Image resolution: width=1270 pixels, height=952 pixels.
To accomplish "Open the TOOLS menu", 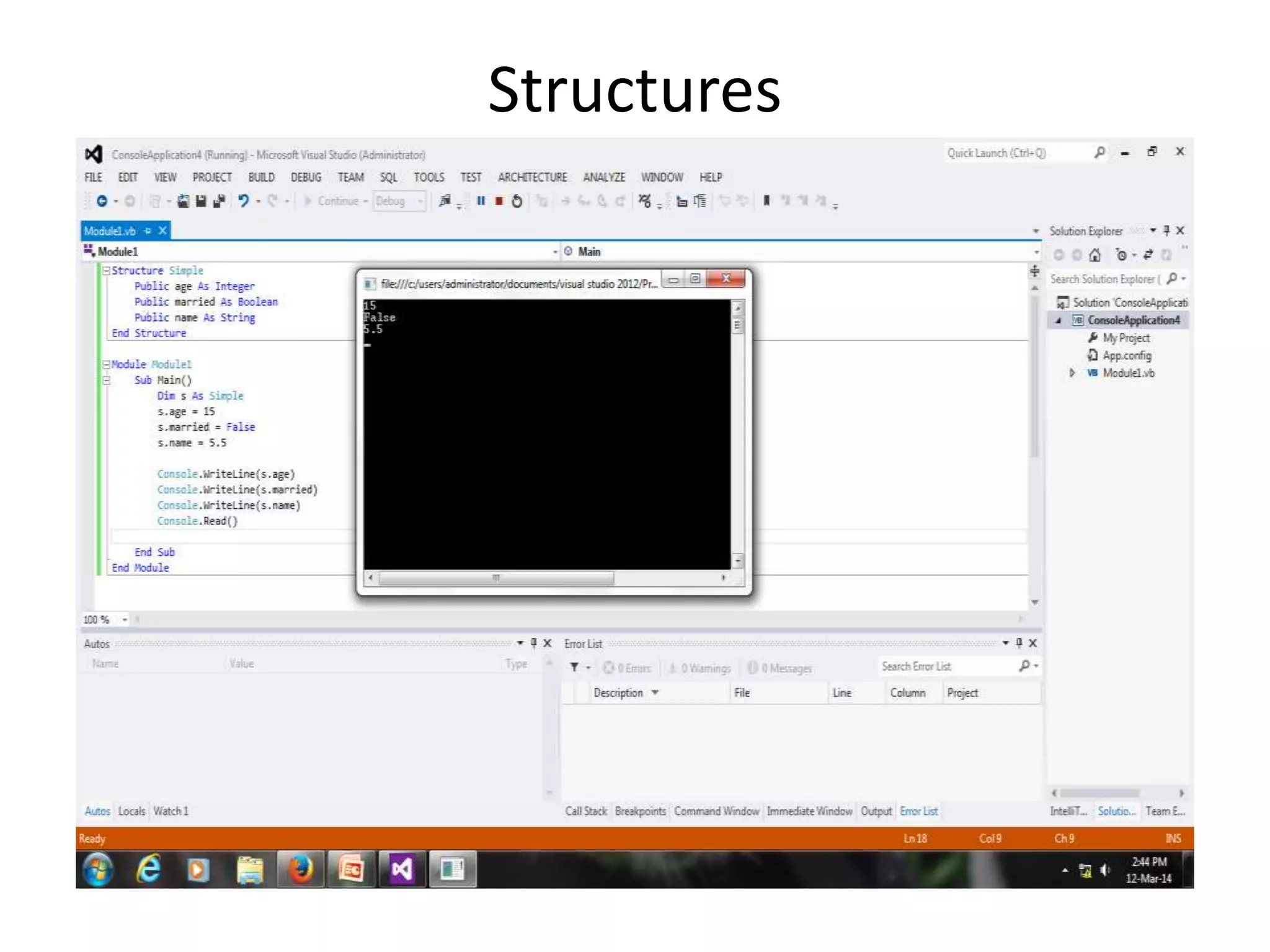I will [x=429, y=177].
